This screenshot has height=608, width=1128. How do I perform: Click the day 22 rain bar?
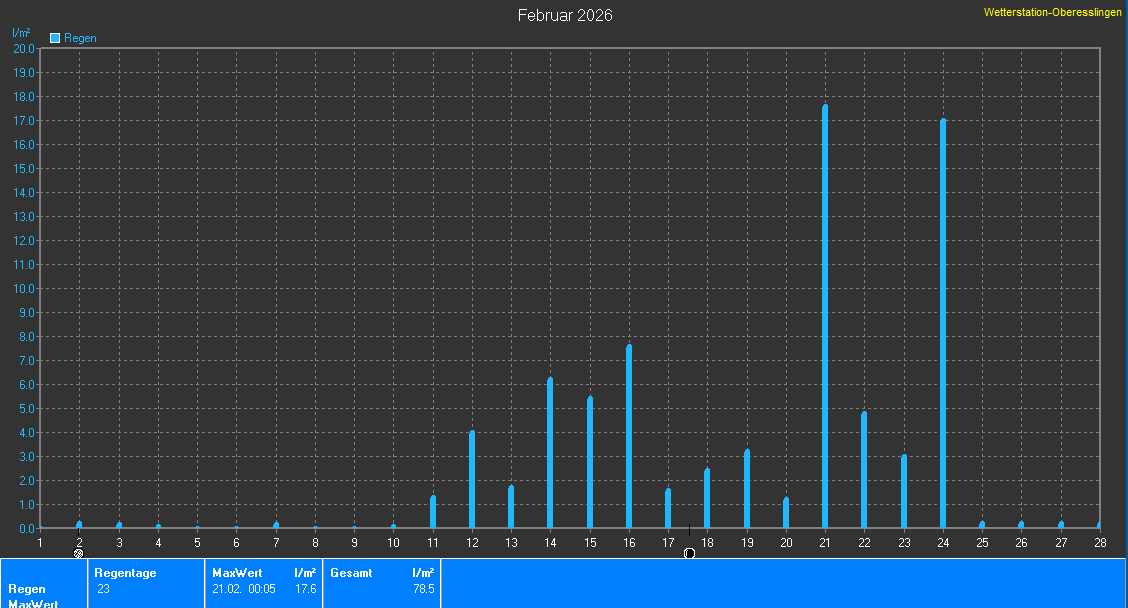coord(864,470)
